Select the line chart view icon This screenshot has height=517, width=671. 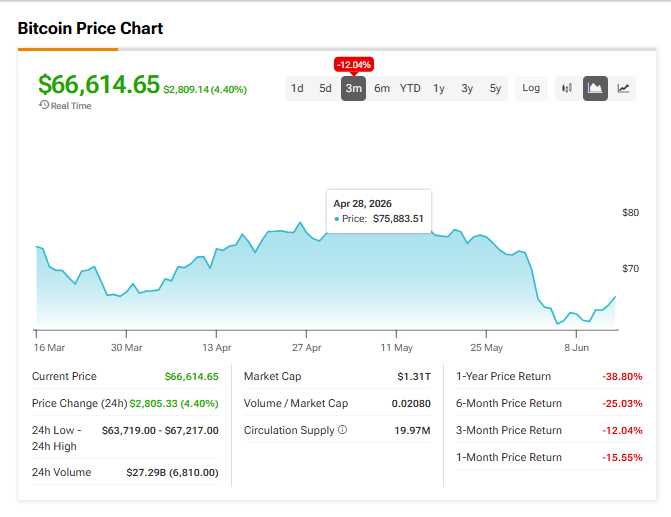pos(623,88)
